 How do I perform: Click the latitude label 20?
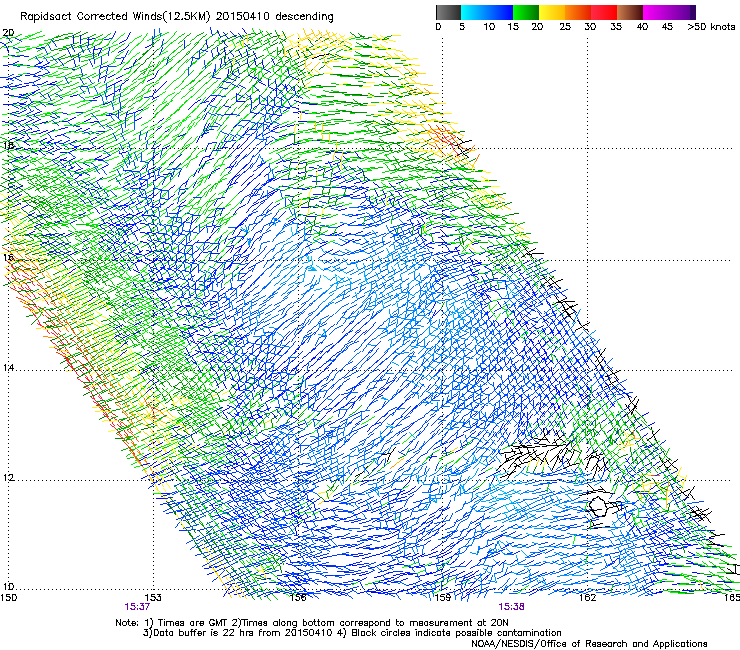tap(8, 33)
